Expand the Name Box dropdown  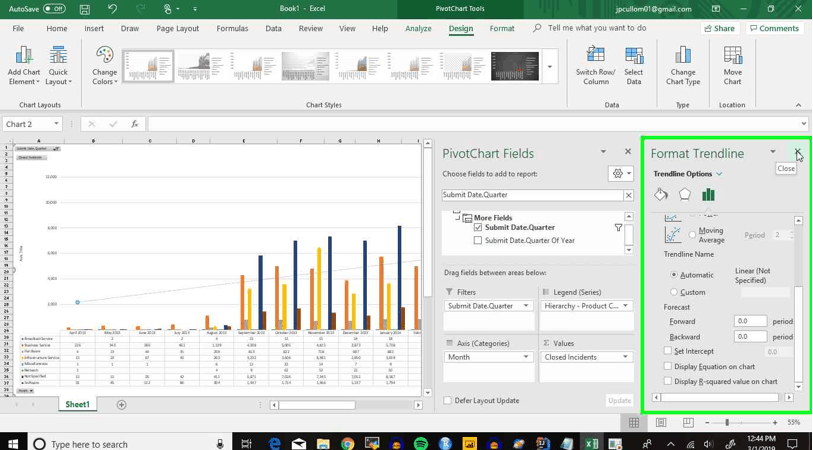pyautogui.click(x=56, y=124)
